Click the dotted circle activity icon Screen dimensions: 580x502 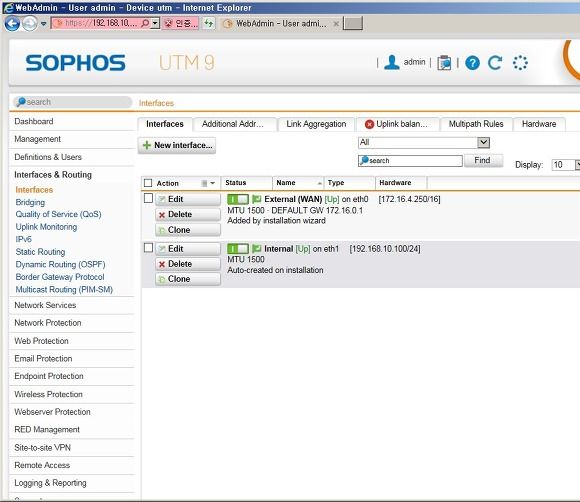pos(520,63)
